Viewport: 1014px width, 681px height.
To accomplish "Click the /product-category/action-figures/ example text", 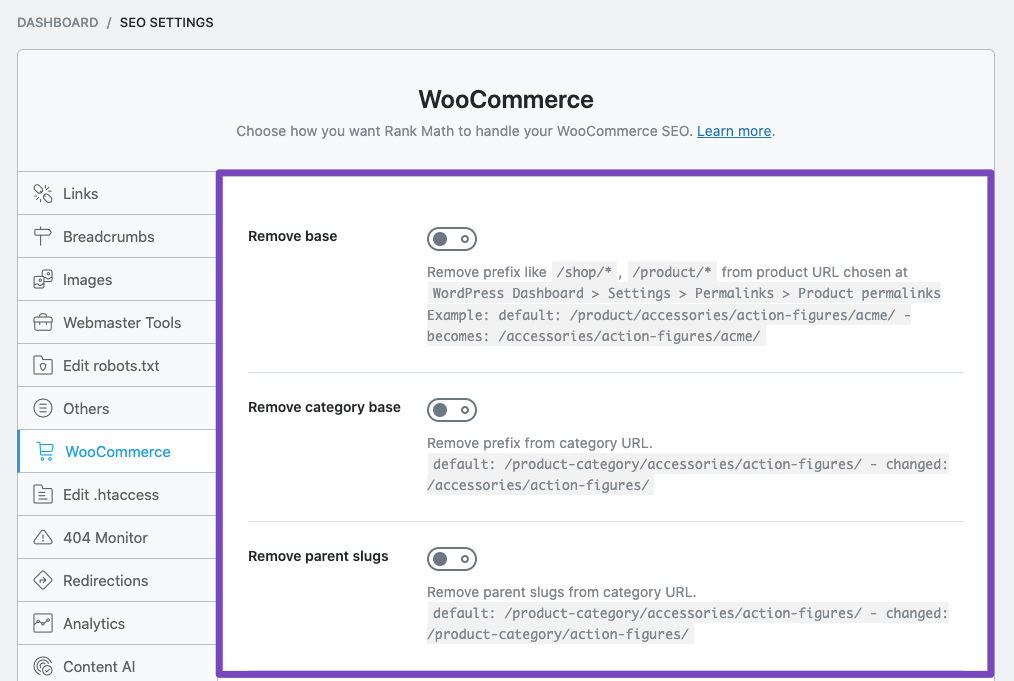I will 561,634.
